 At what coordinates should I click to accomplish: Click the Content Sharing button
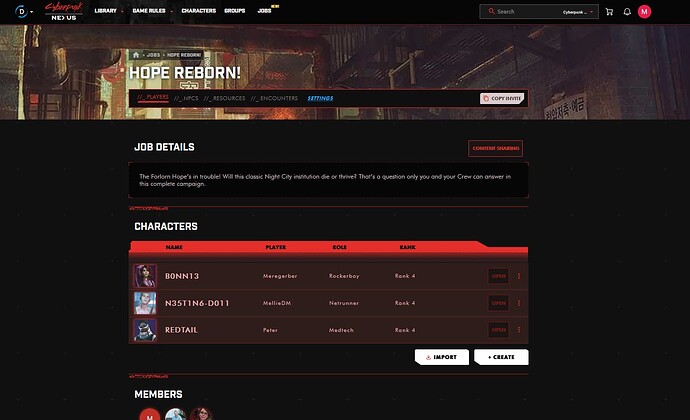[x=495, y=148]
